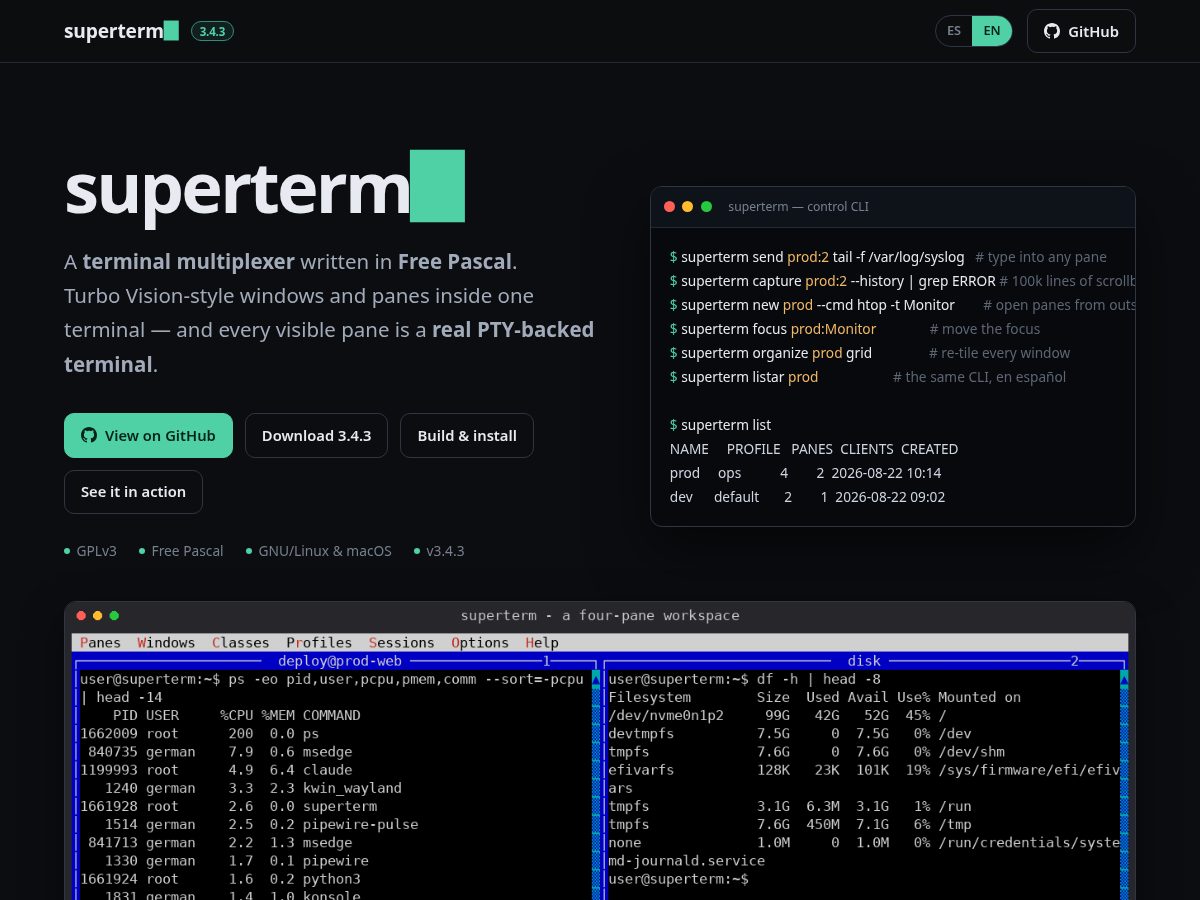The height and width of the screenshot is (900, 1200).
Task: Click the green dot in control CLI window
Action: tap(706, 207)
